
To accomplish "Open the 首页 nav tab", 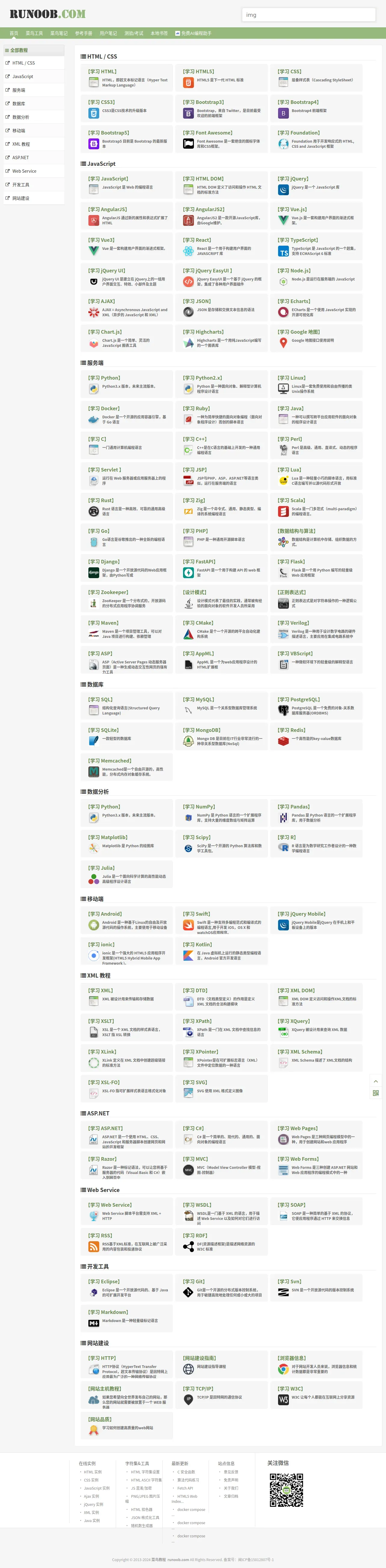I will [14, 33].
